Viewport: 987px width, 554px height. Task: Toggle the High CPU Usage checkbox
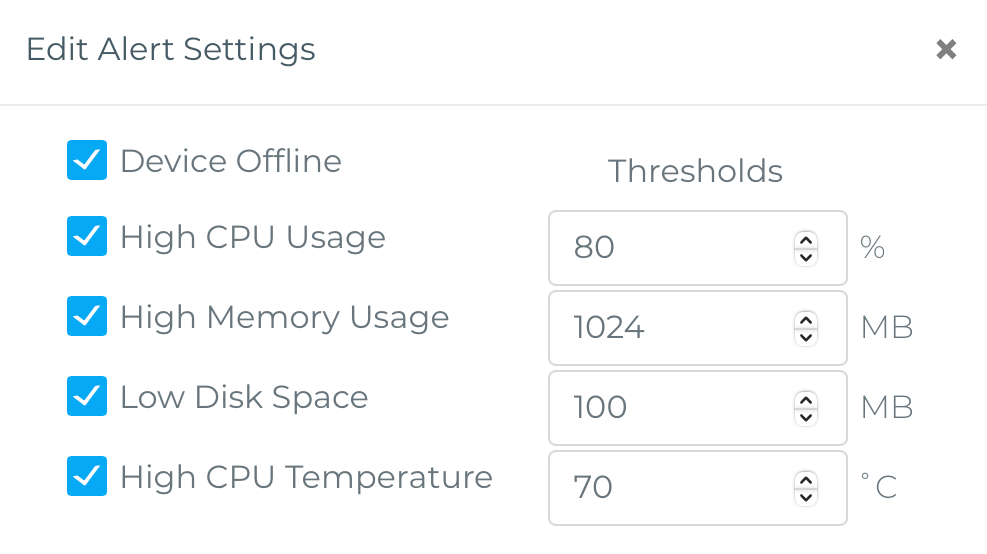[87, 236]
